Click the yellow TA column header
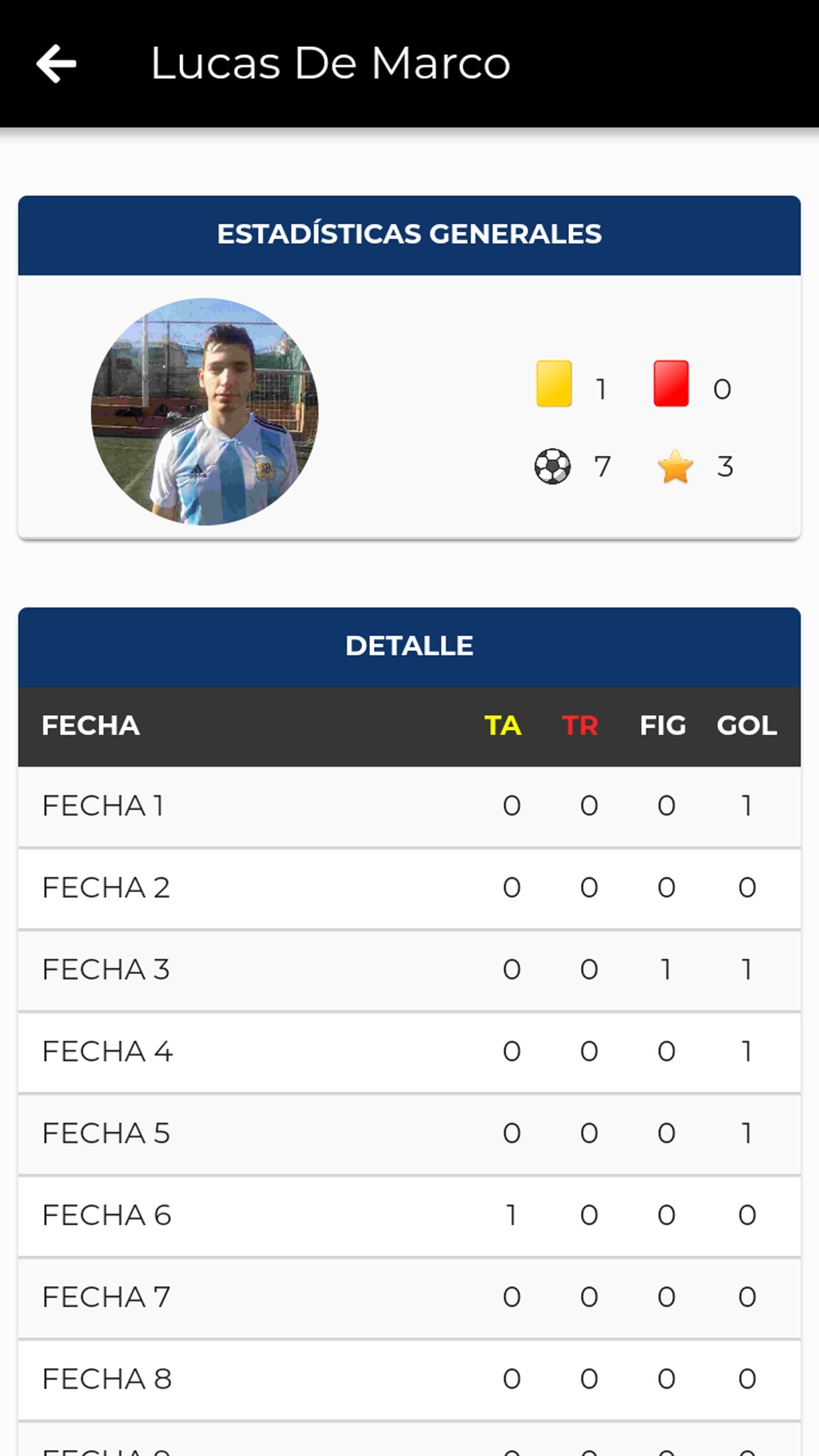This screenshot has height=1456, width=819. pyautogui.click(x=503, y=725)
